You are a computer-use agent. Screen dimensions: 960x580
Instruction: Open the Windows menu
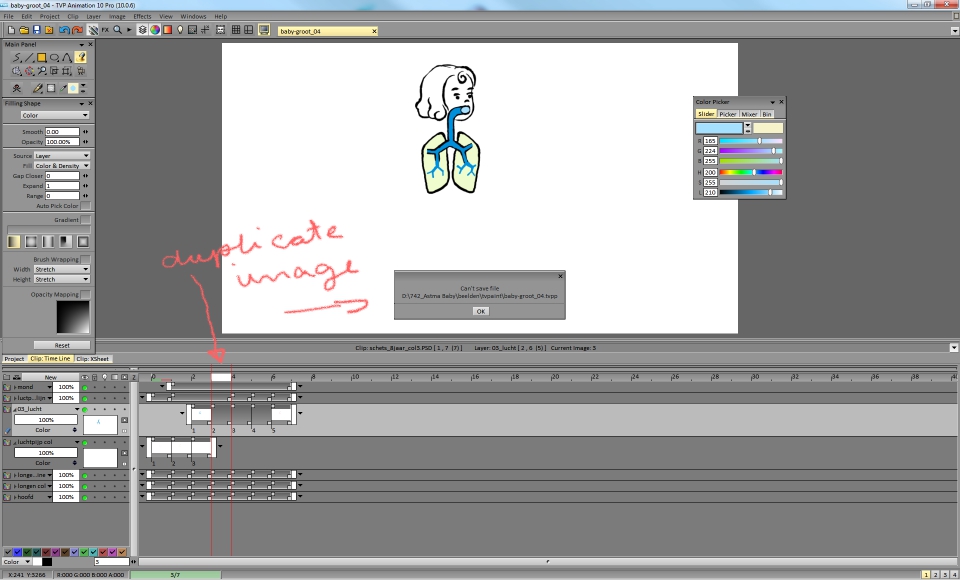(x=193, y=17)
